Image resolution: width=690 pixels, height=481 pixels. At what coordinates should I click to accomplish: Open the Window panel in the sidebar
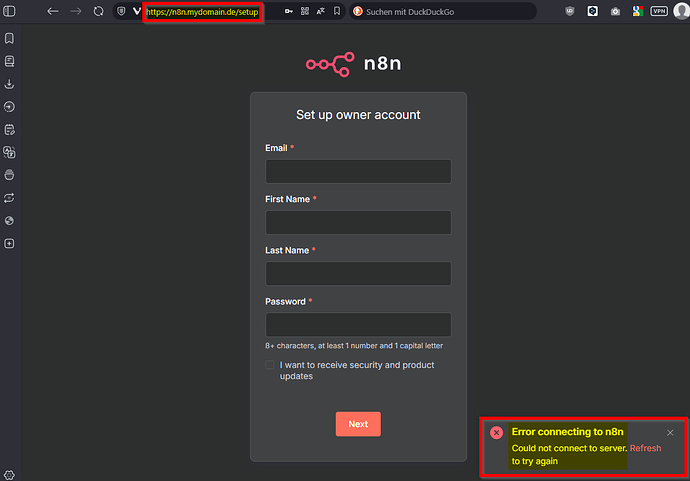pyautogui.click(x=9, y=175)
